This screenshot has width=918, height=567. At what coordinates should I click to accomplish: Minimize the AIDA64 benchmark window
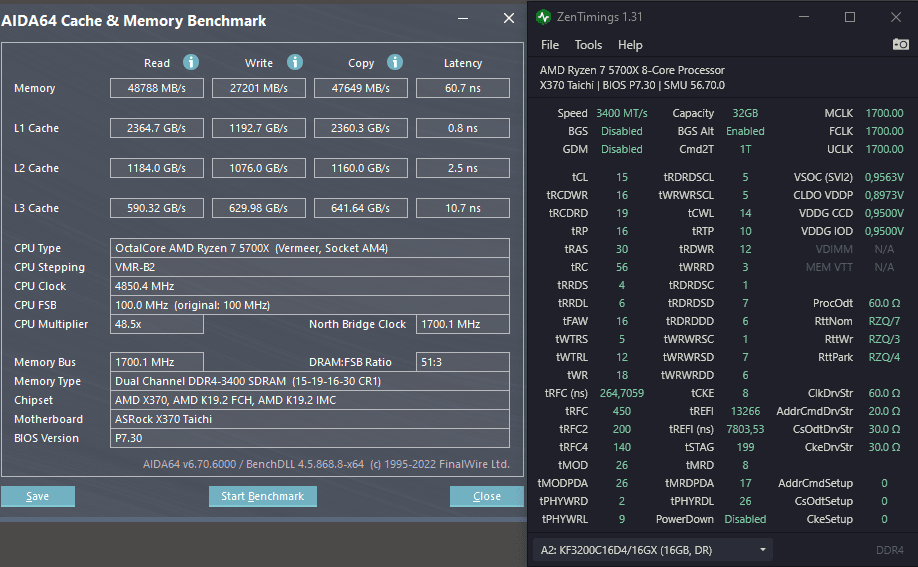pos(463,19)
